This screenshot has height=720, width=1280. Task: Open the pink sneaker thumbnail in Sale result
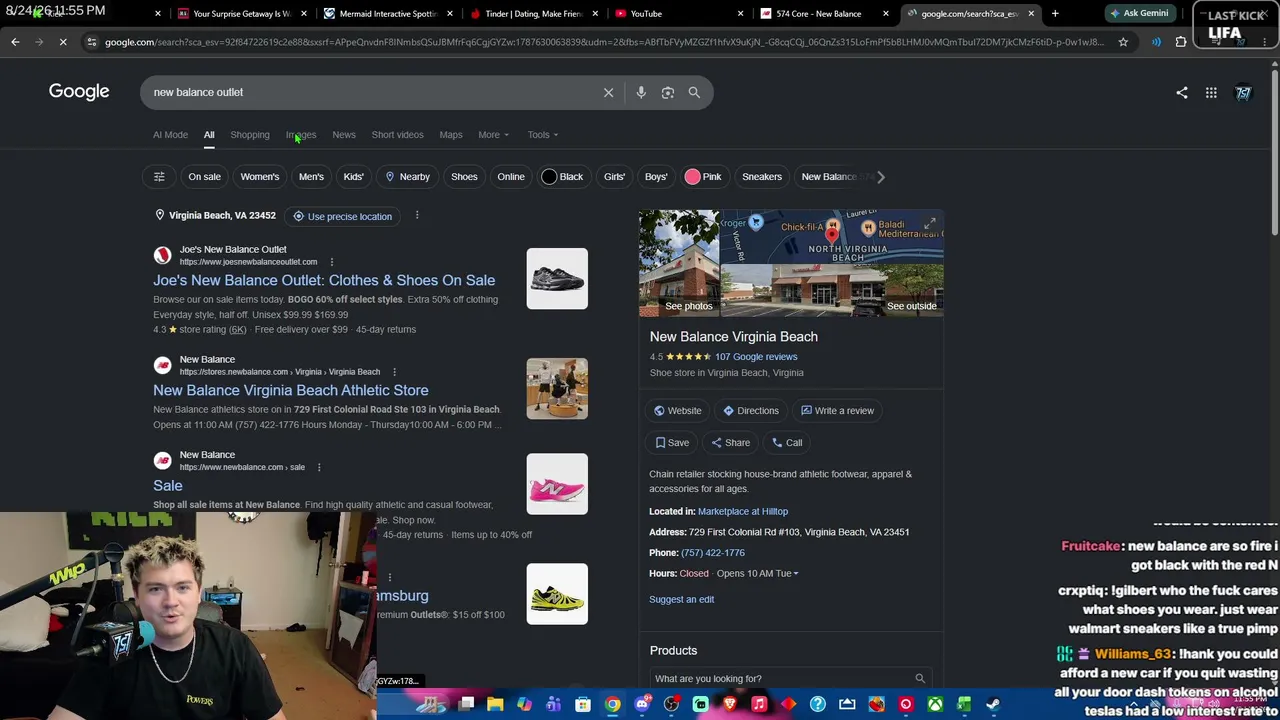pyautogui.click(x=557, y=485)
